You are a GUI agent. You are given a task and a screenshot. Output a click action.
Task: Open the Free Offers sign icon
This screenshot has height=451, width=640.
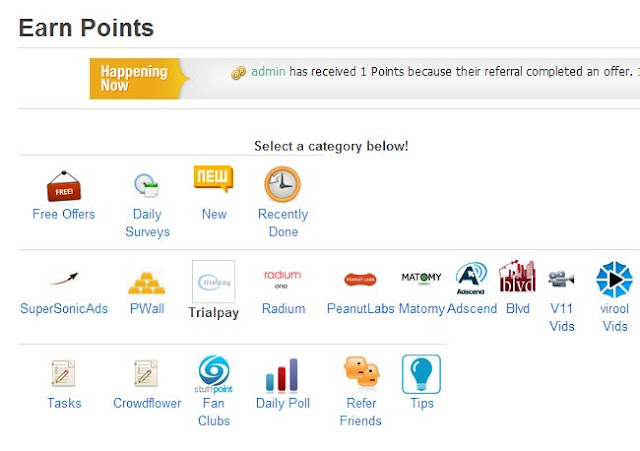(x=64, y=186)
